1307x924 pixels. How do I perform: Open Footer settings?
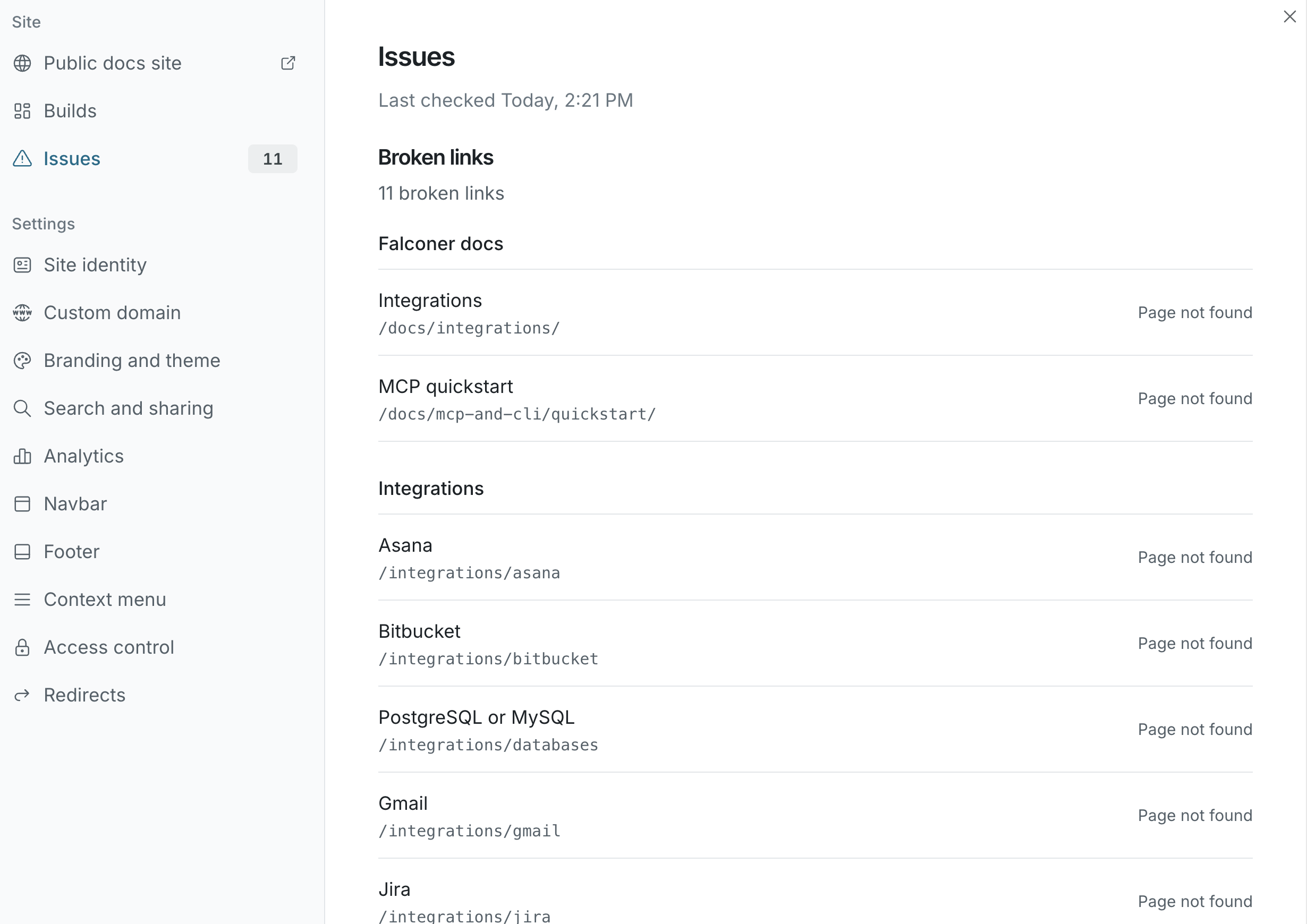coord(154,552)
